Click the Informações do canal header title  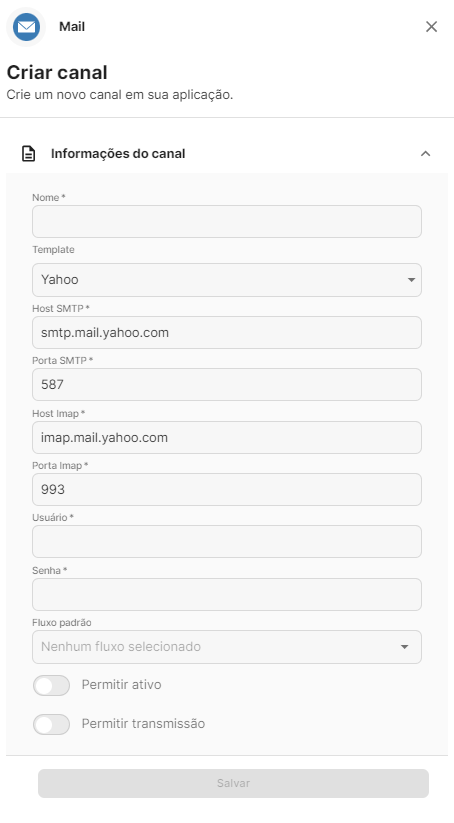[118, 154]
